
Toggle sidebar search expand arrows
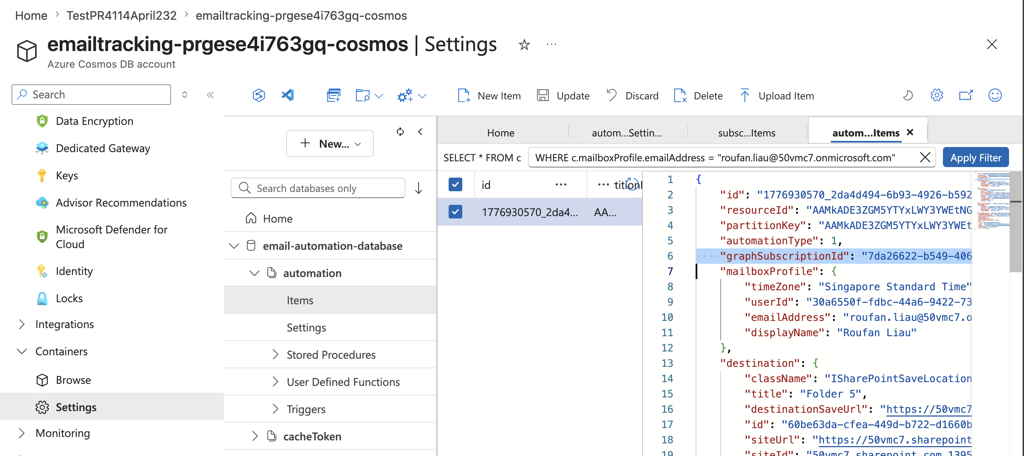tap(184, 95)
